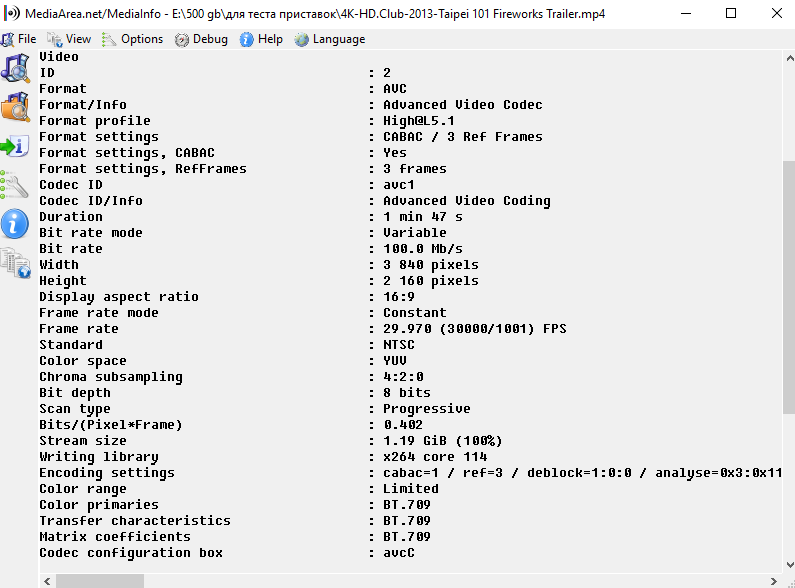Open the View menu in menu bar
Viewport: 795px width, 588px height.
pyautogui.click(x=69, y=39)
